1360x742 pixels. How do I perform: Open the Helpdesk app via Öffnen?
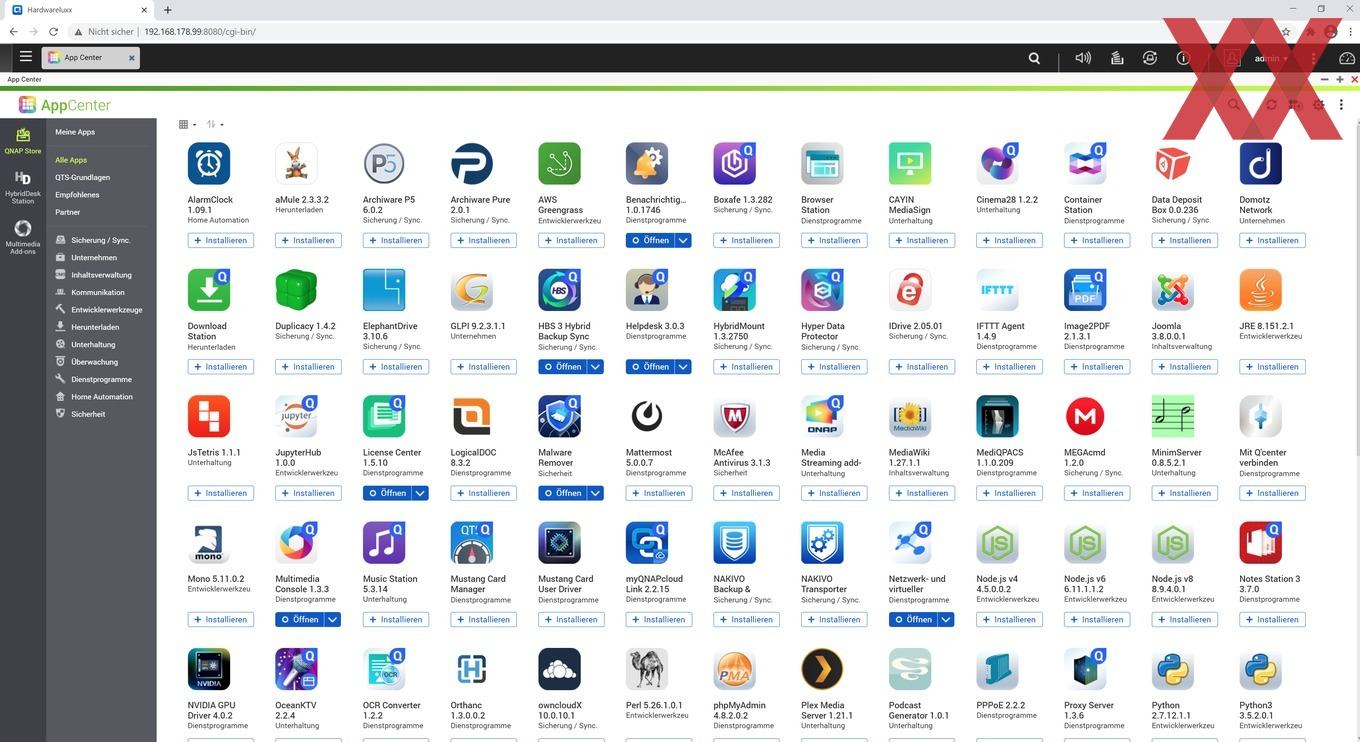click(651, 367)
